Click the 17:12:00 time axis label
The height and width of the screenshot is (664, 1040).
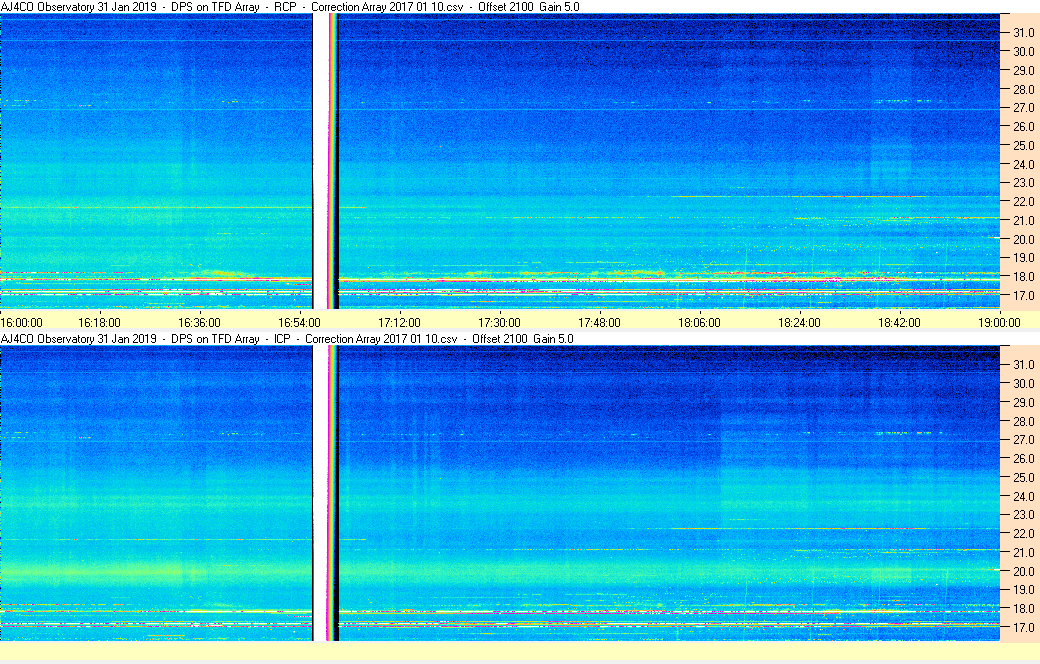pos(399,323)
